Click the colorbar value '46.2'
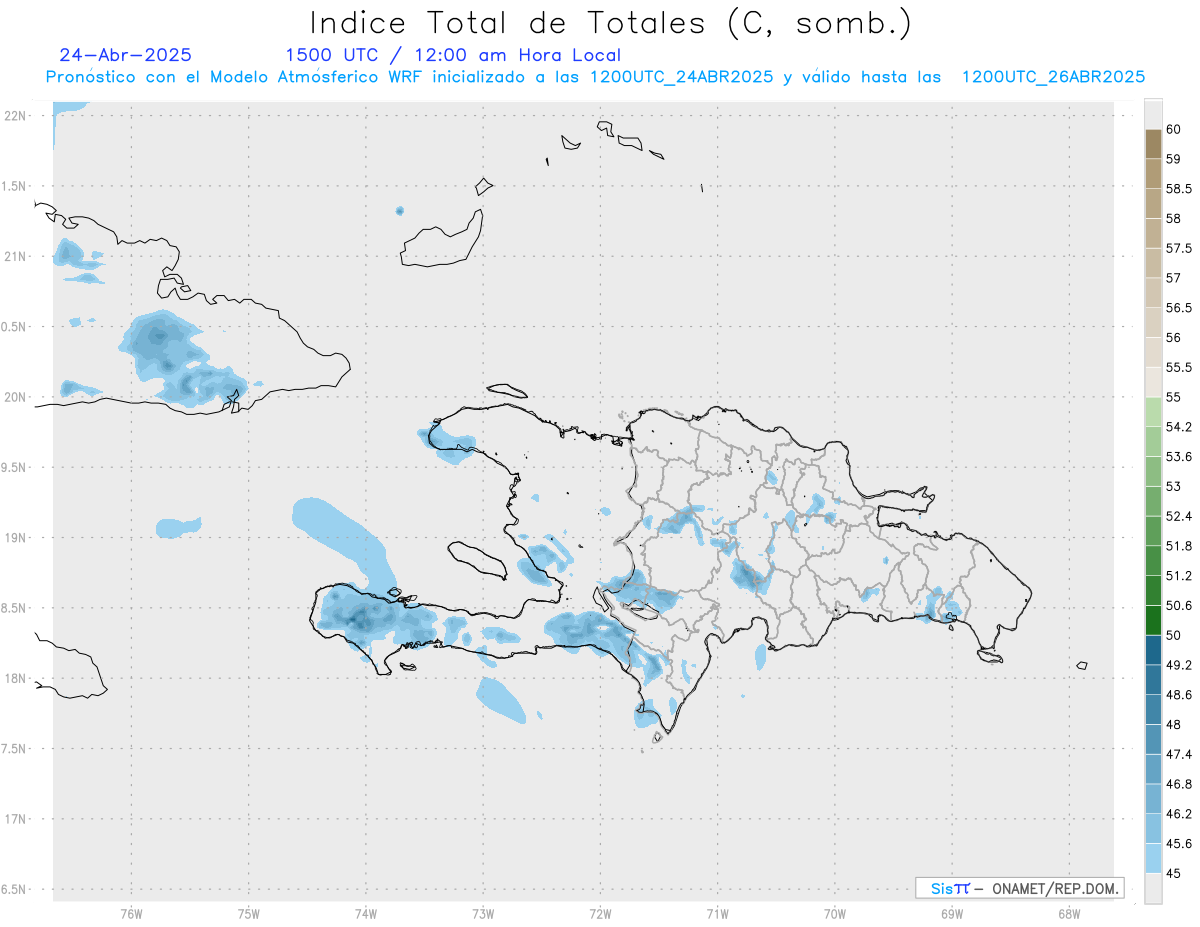Screen dimensions: 1200x927 [x=1178, y=814]
